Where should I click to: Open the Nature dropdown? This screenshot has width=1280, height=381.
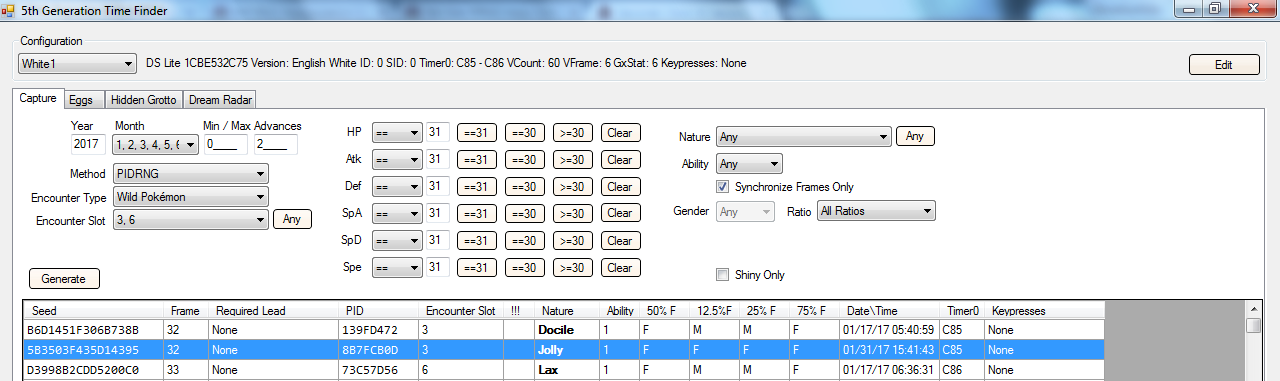[x=803, y=137]
